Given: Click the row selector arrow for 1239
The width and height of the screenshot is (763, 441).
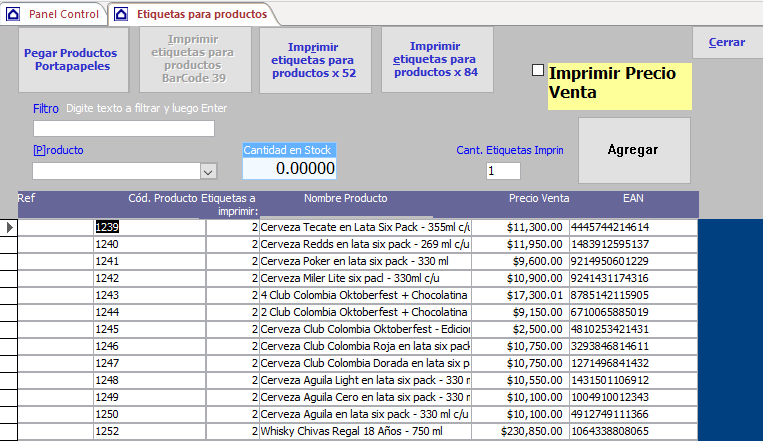Looking at the screenshot, I should (9, 227).
